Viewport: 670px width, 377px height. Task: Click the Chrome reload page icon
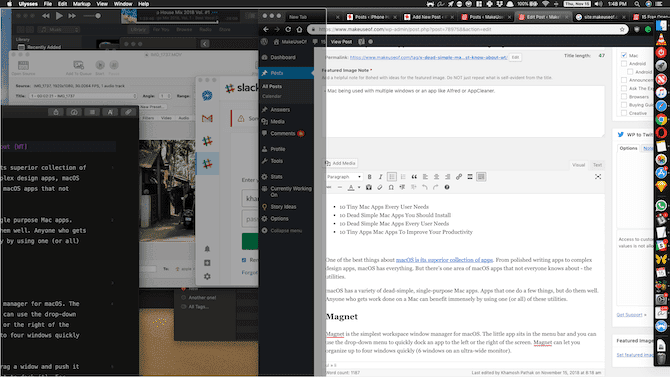288,29
